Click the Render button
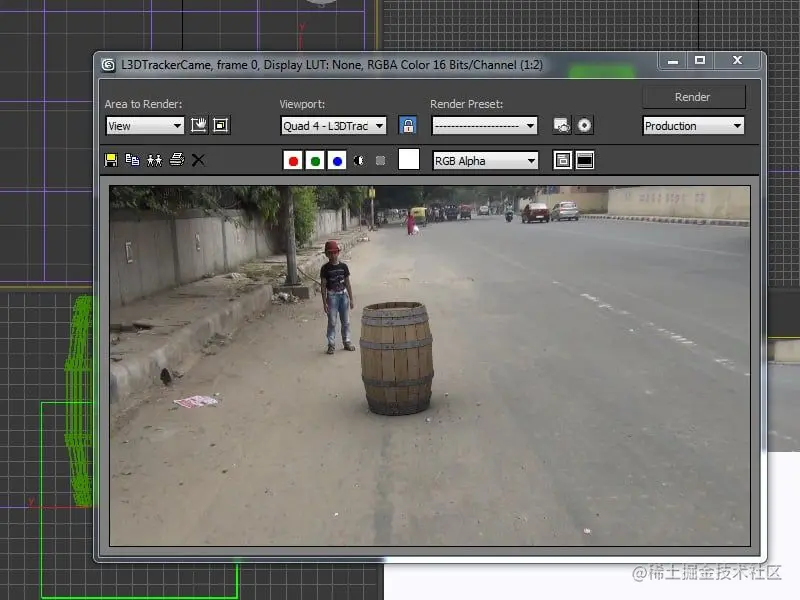This screenshot has height=600, width=800. (x=693, y=97)
